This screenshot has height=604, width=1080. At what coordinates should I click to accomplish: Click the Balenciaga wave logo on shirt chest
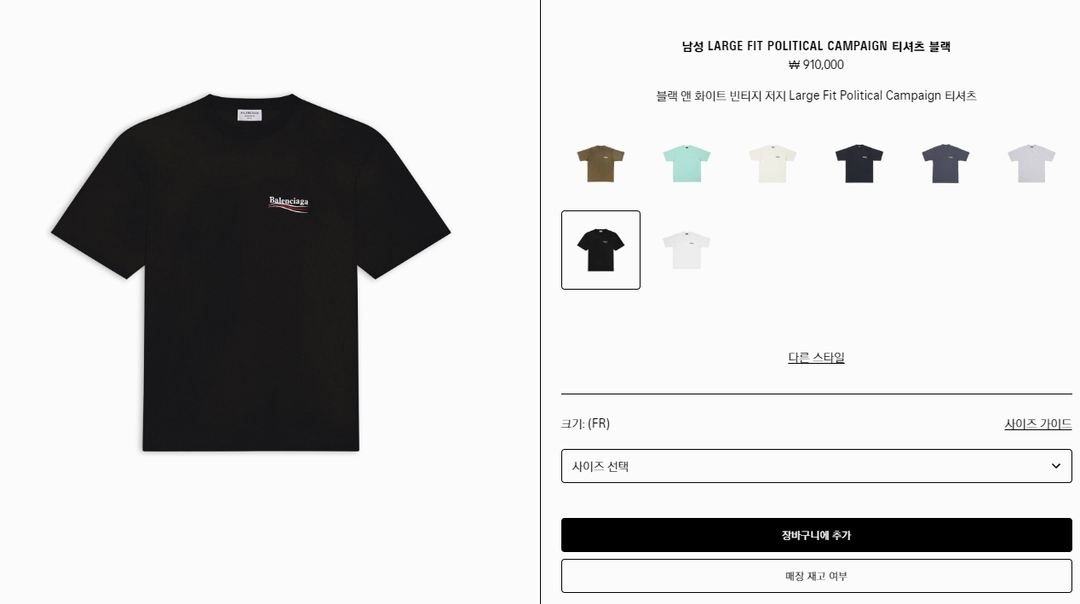289,205
